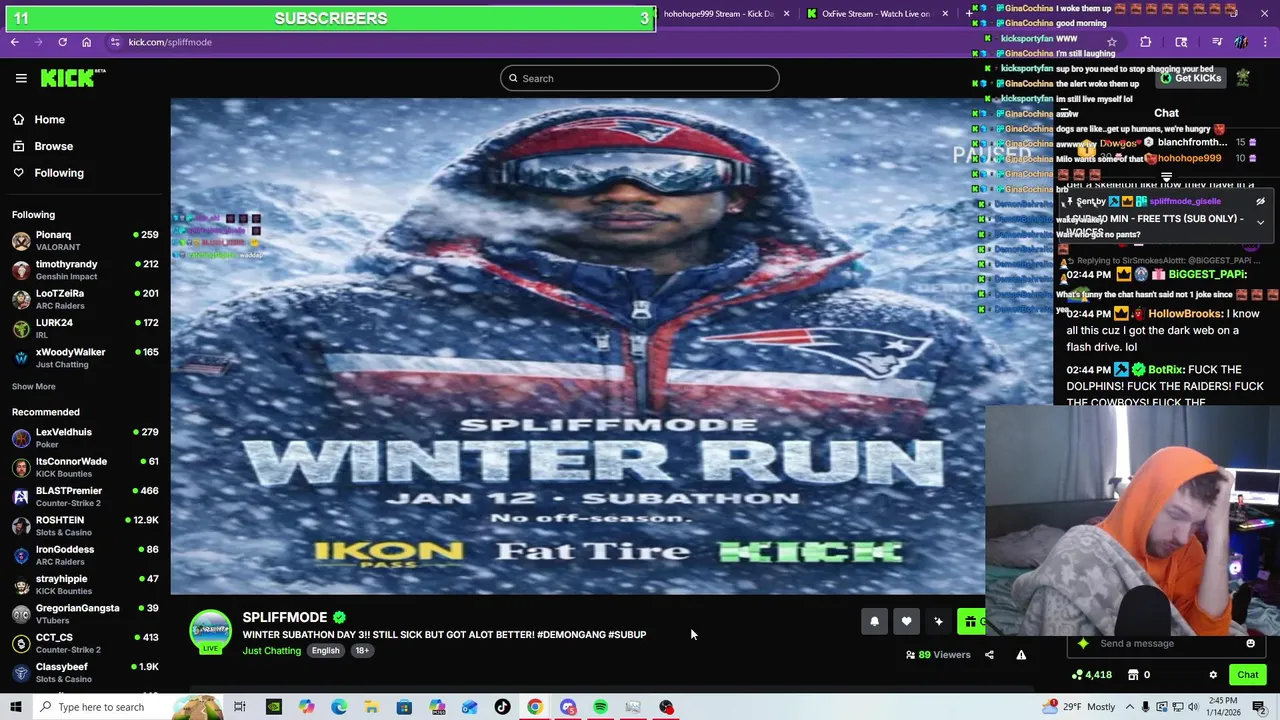
Task: Switch to hohohope999 Stream tab
Action: pos(718,14)
